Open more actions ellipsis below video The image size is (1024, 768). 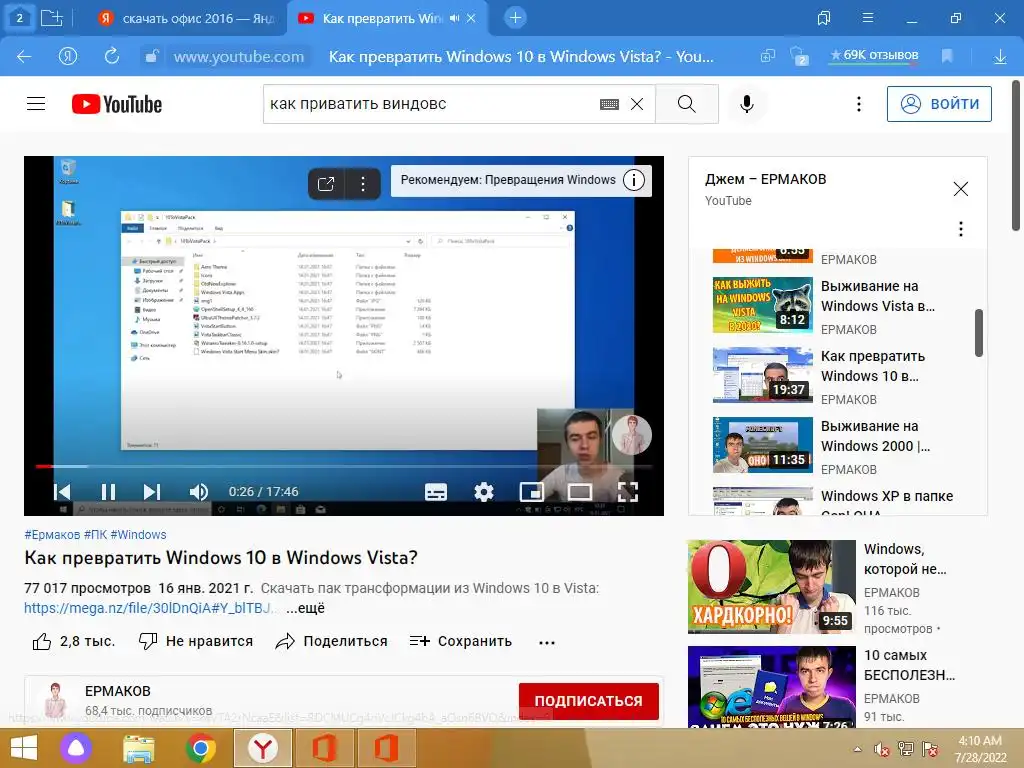[547, 643]
